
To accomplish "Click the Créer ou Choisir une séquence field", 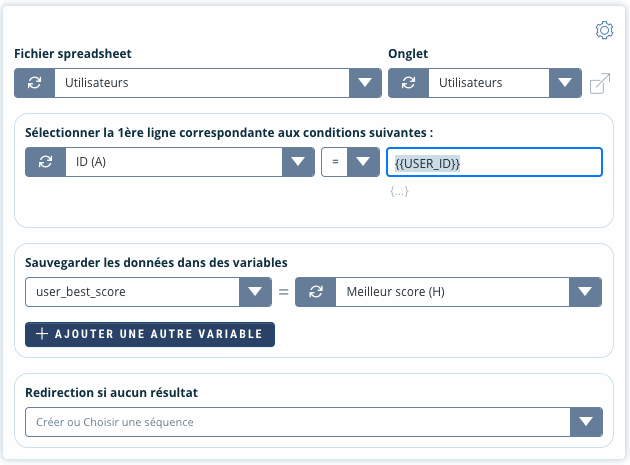I will (297, 422).
